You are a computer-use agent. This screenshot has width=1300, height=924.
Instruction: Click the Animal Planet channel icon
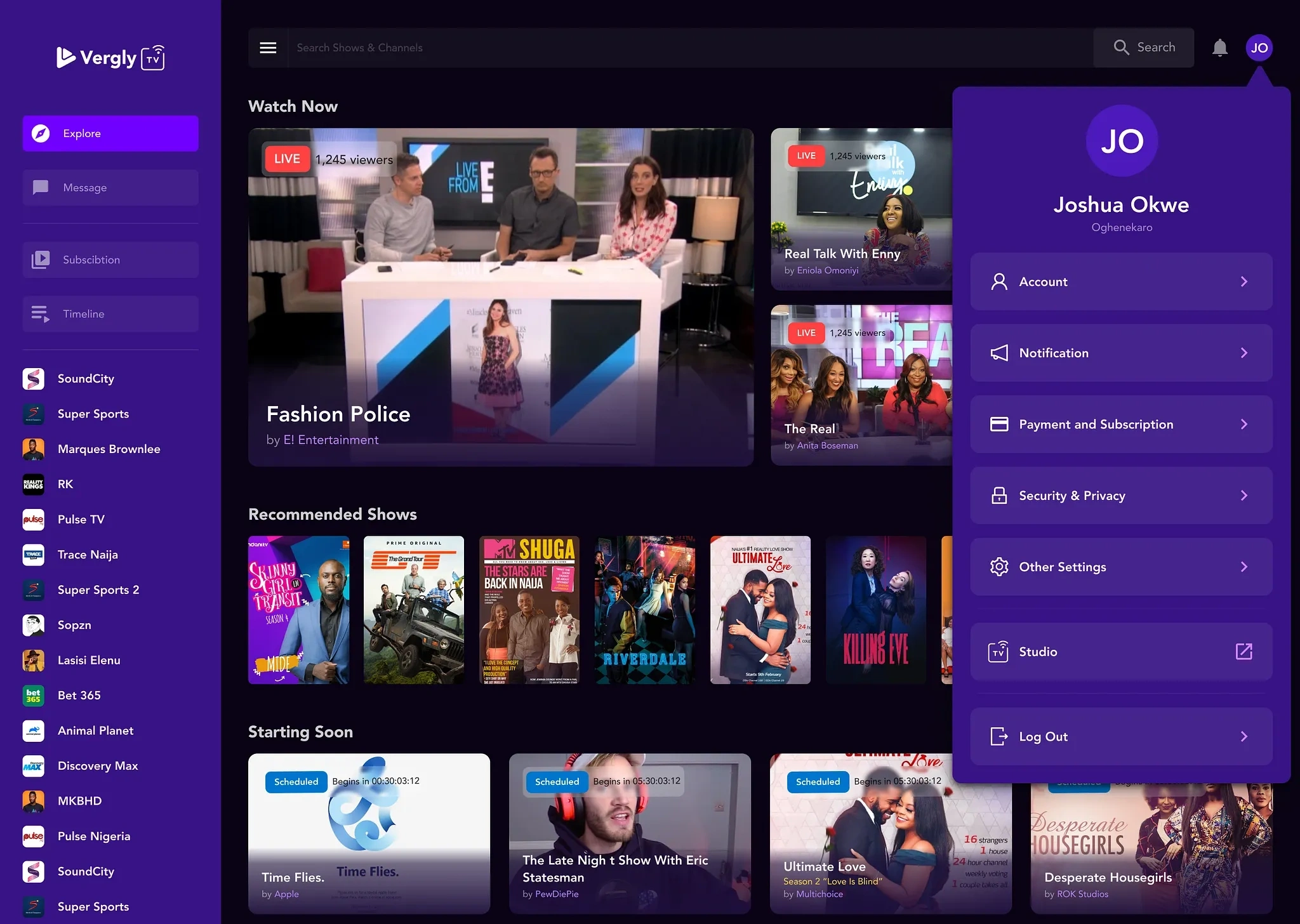(34, 730)
